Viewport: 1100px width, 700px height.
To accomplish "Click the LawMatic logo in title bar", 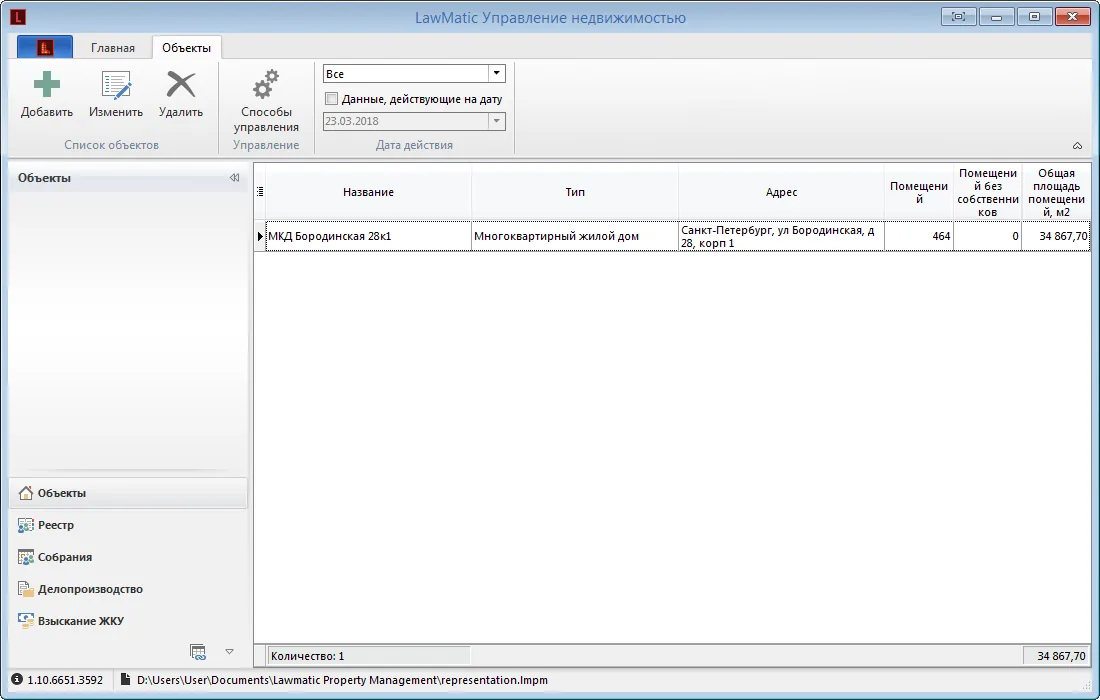I will (18, 17).
